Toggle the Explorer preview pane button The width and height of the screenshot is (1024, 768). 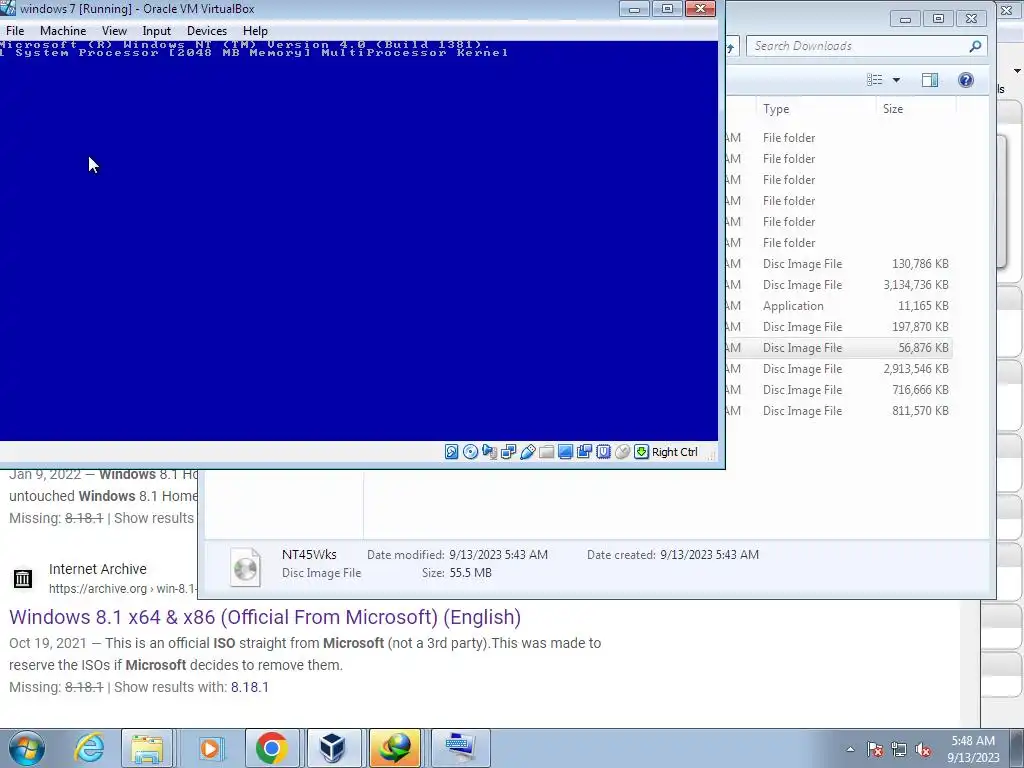930,80
